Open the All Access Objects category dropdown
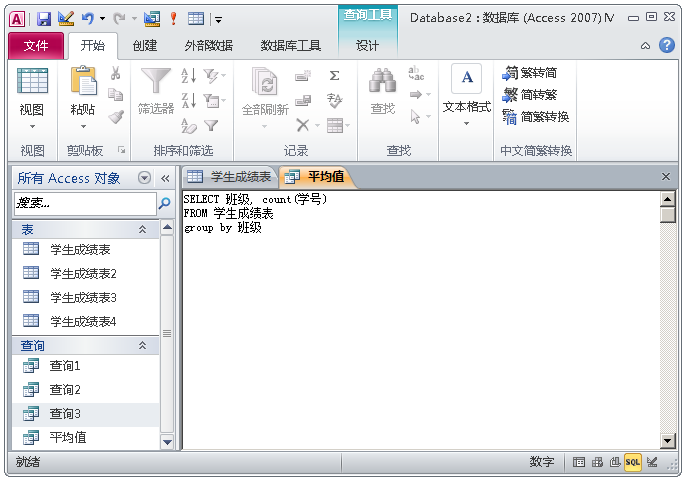This screenshot has width=689, height=480. [x=144, y=178]
